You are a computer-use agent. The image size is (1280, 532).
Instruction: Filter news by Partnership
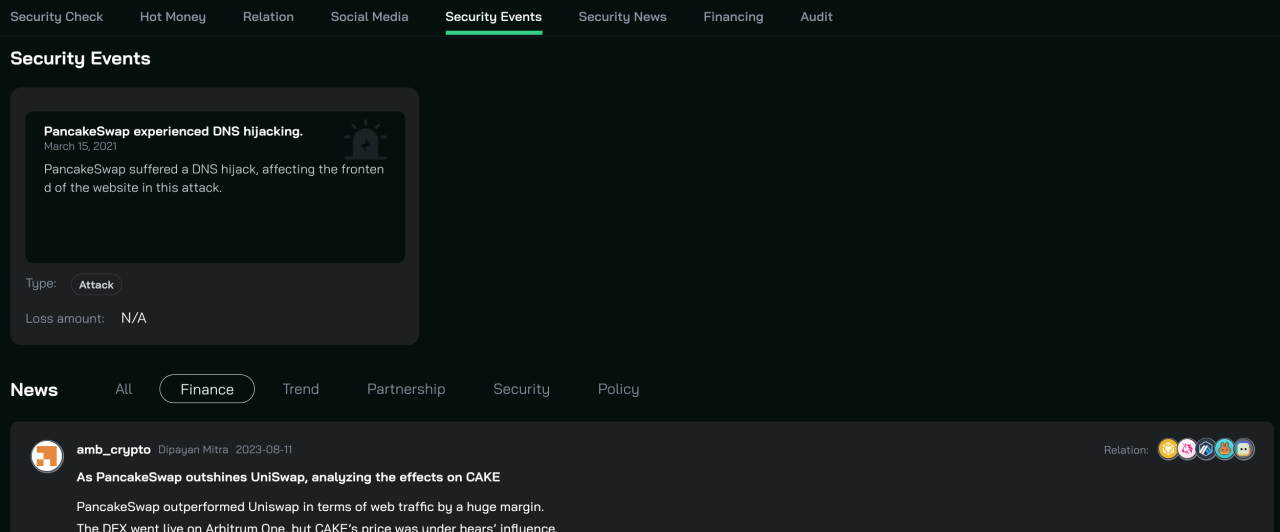(406, 389)
